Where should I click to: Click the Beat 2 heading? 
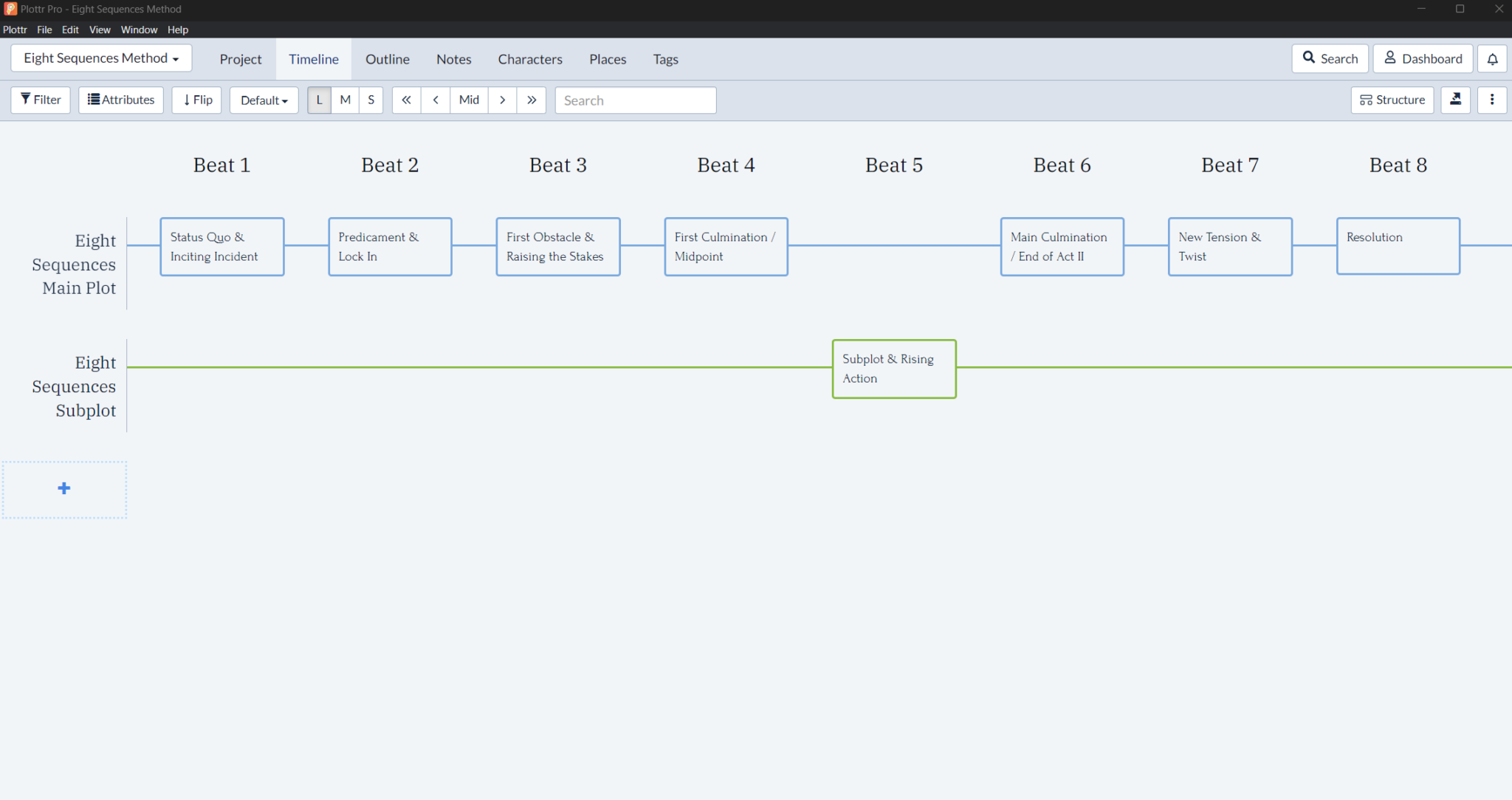[x=390, y=165]
